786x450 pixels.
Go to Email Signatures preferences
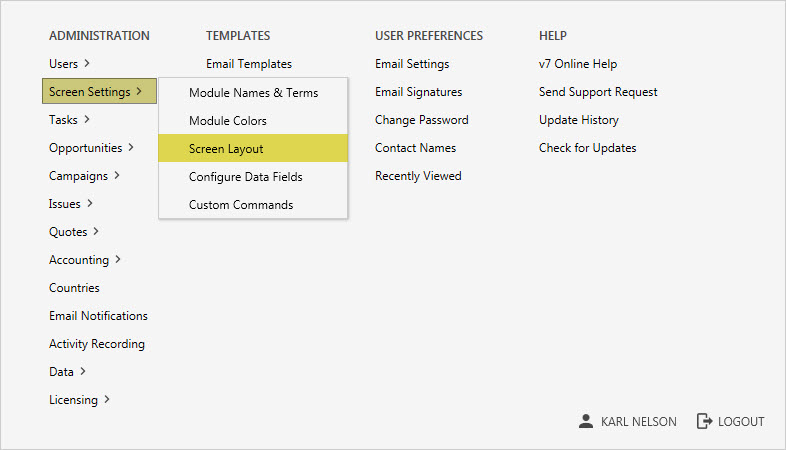[x=418, y=92]
